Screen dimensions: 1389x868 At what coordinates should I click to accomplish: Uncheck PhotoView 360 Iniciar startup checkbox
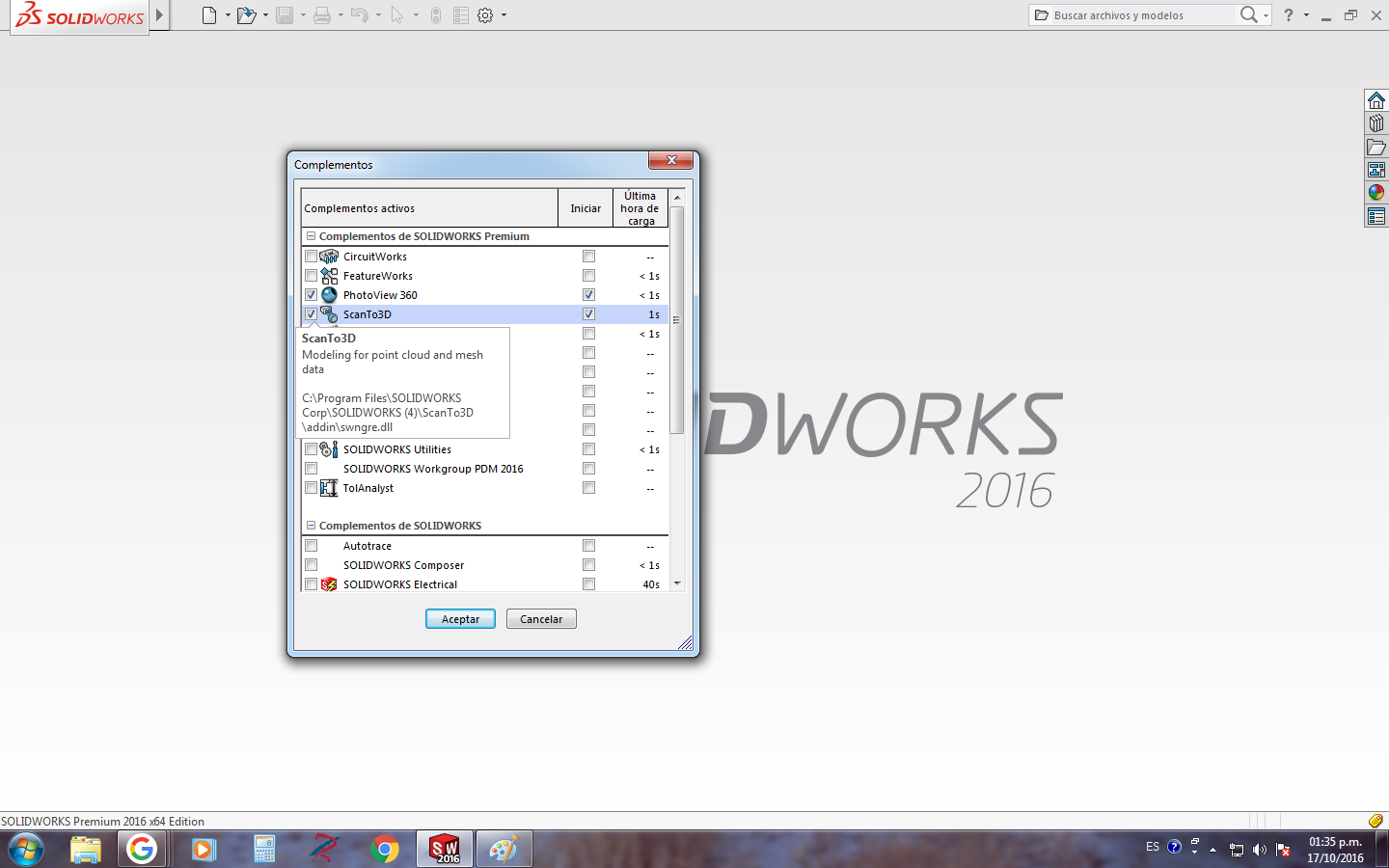tap(588, 295)
